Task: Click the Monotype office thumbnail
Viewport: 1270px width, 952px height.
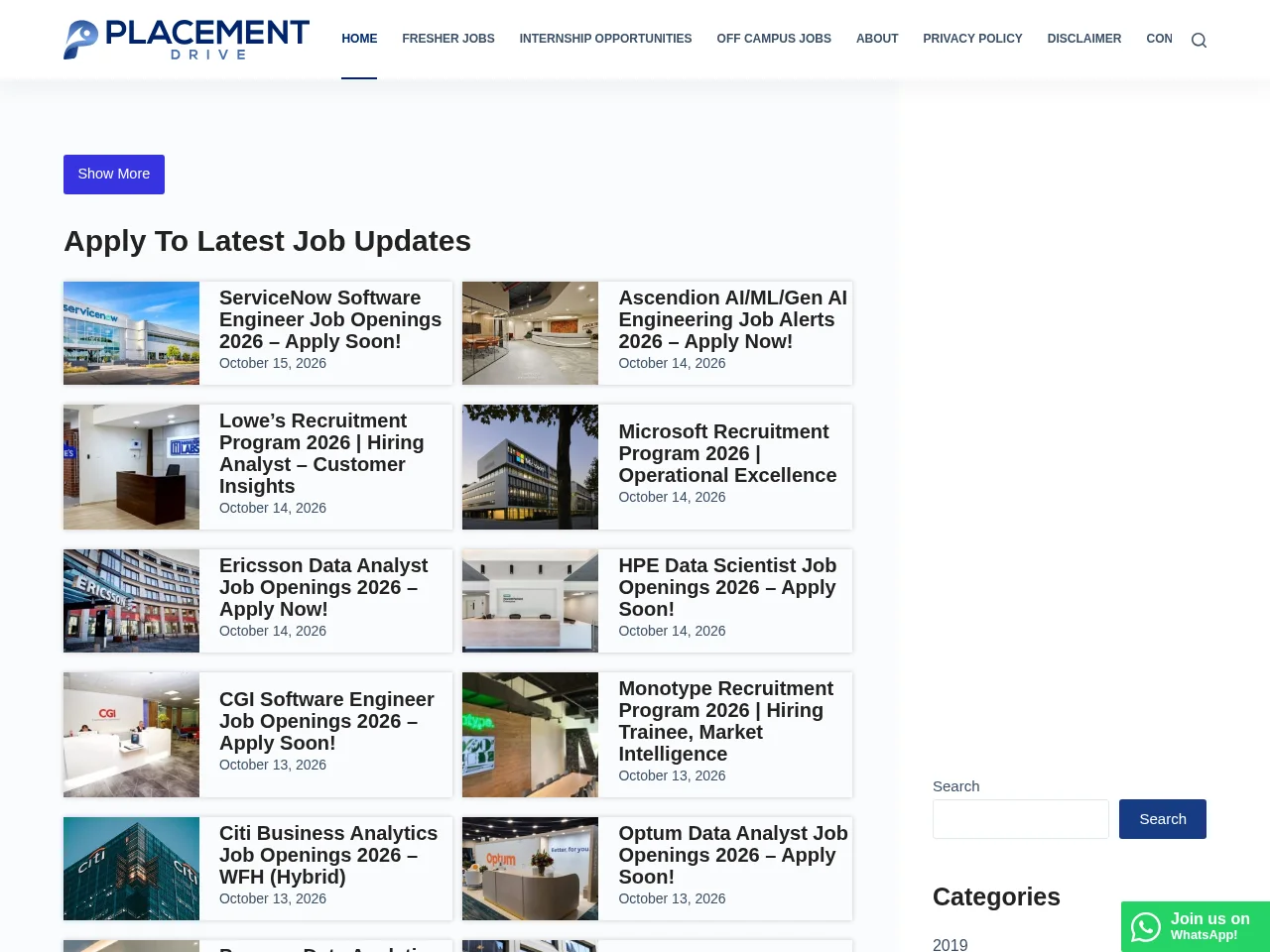Action: (530, 735)
